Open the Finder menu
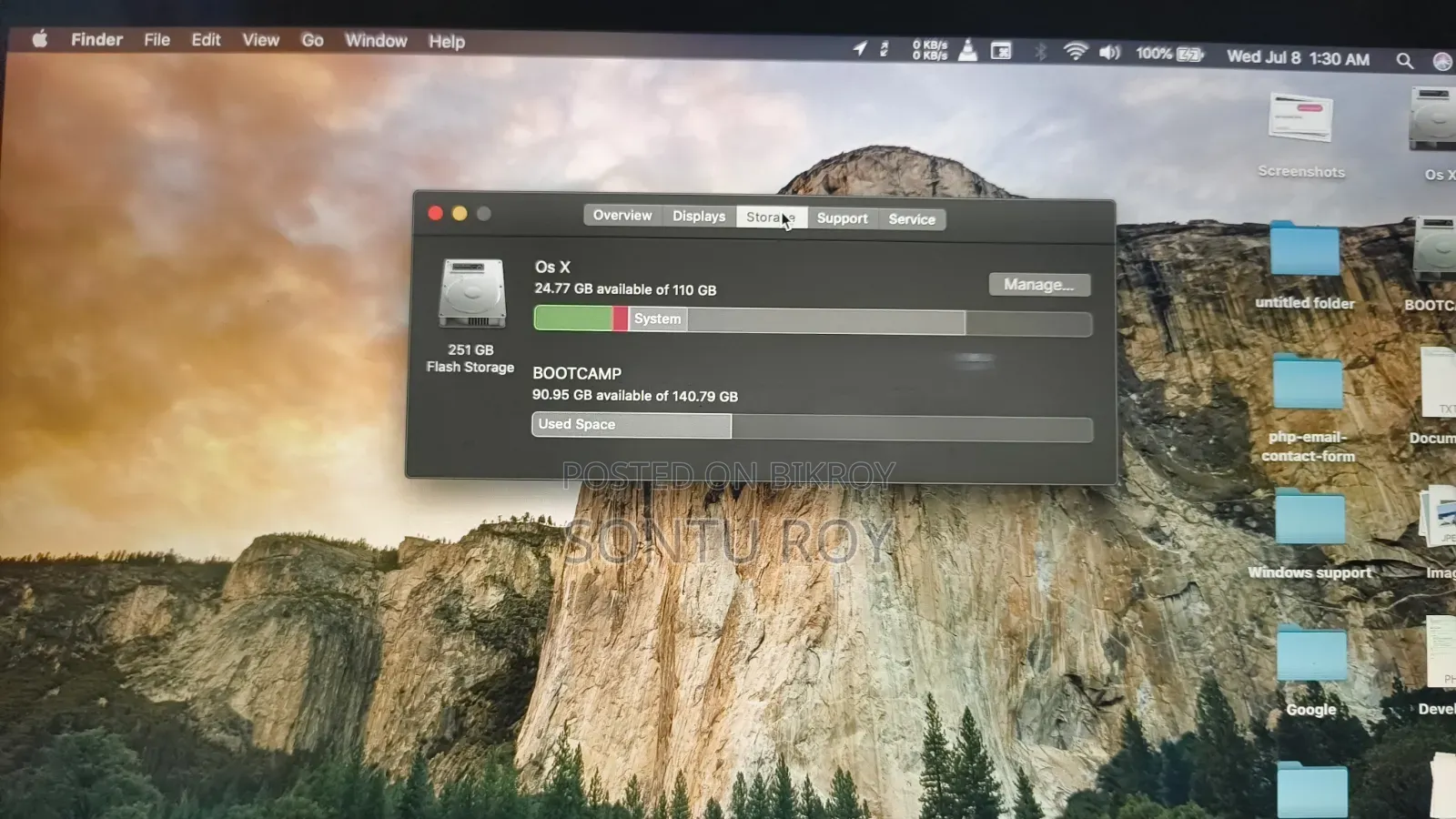Image resolution: width=1456 pixels, height=819 pixels. click(x=96, y=39)
